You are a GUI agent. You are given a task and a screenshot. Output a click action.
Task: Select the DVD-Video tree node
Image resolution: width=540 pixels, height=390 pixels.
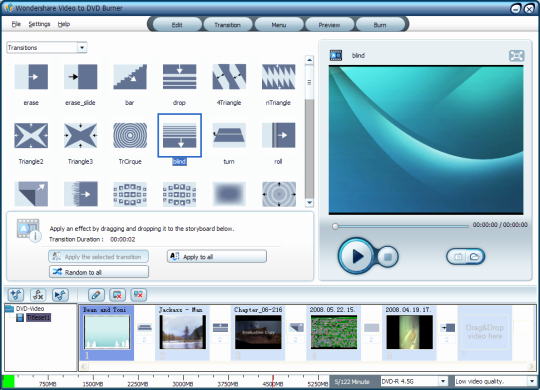pos(30,309)
